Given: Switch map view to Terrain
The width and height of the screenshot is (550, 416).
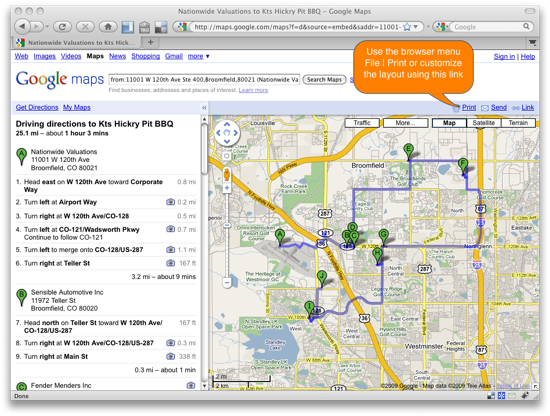Looking at the screenshot, I should point(518,123).
